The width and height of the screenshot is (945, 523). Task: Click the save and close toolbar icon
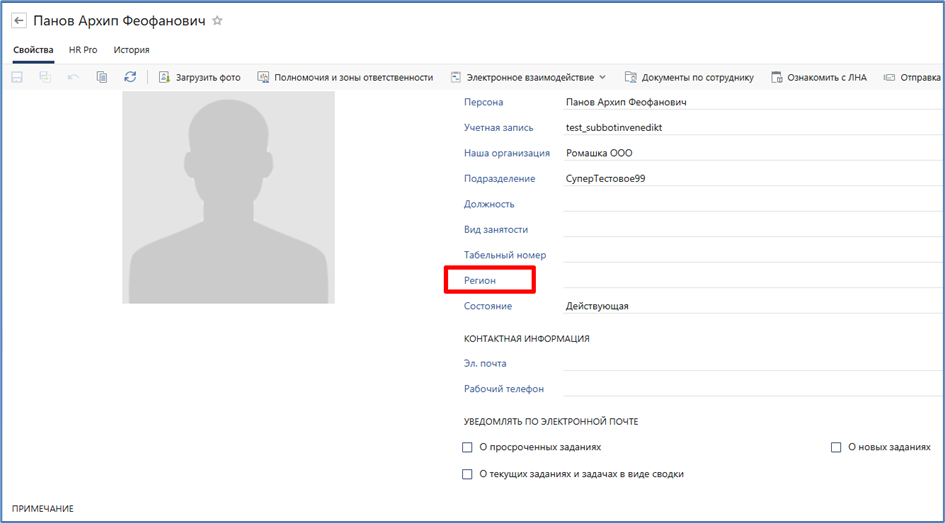click(45, 77)
